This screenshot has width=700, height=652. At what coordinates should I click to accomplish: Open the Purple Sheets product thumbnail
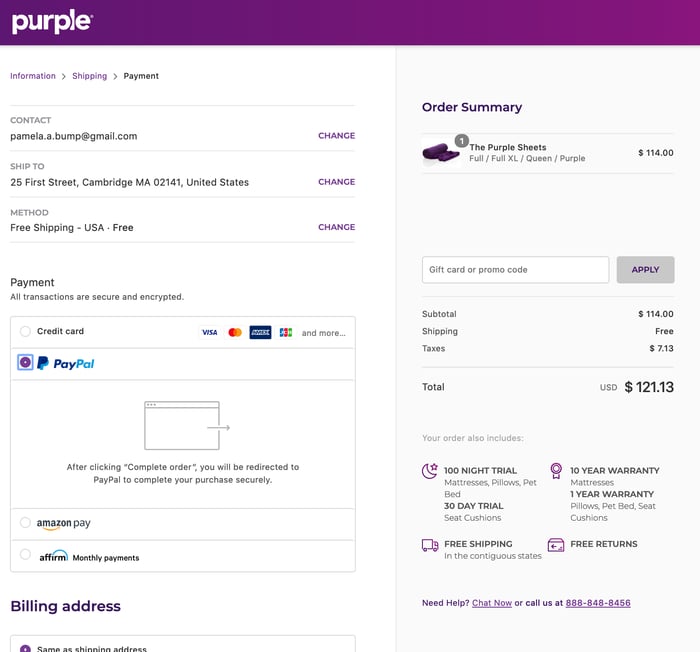[442, 152]
